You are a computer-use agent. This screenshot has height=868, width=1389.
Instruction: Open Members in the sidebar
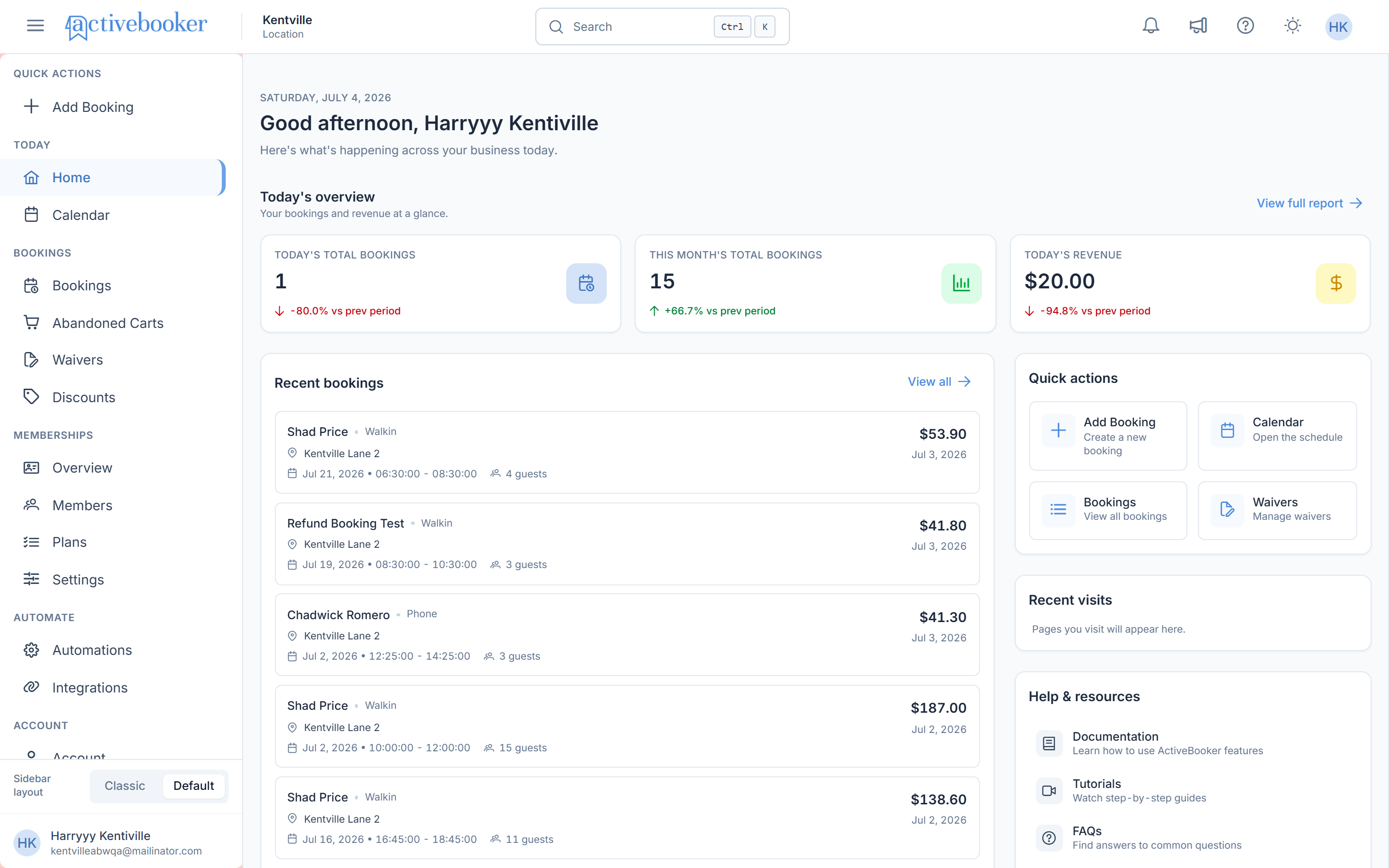[x=112, y=505]
